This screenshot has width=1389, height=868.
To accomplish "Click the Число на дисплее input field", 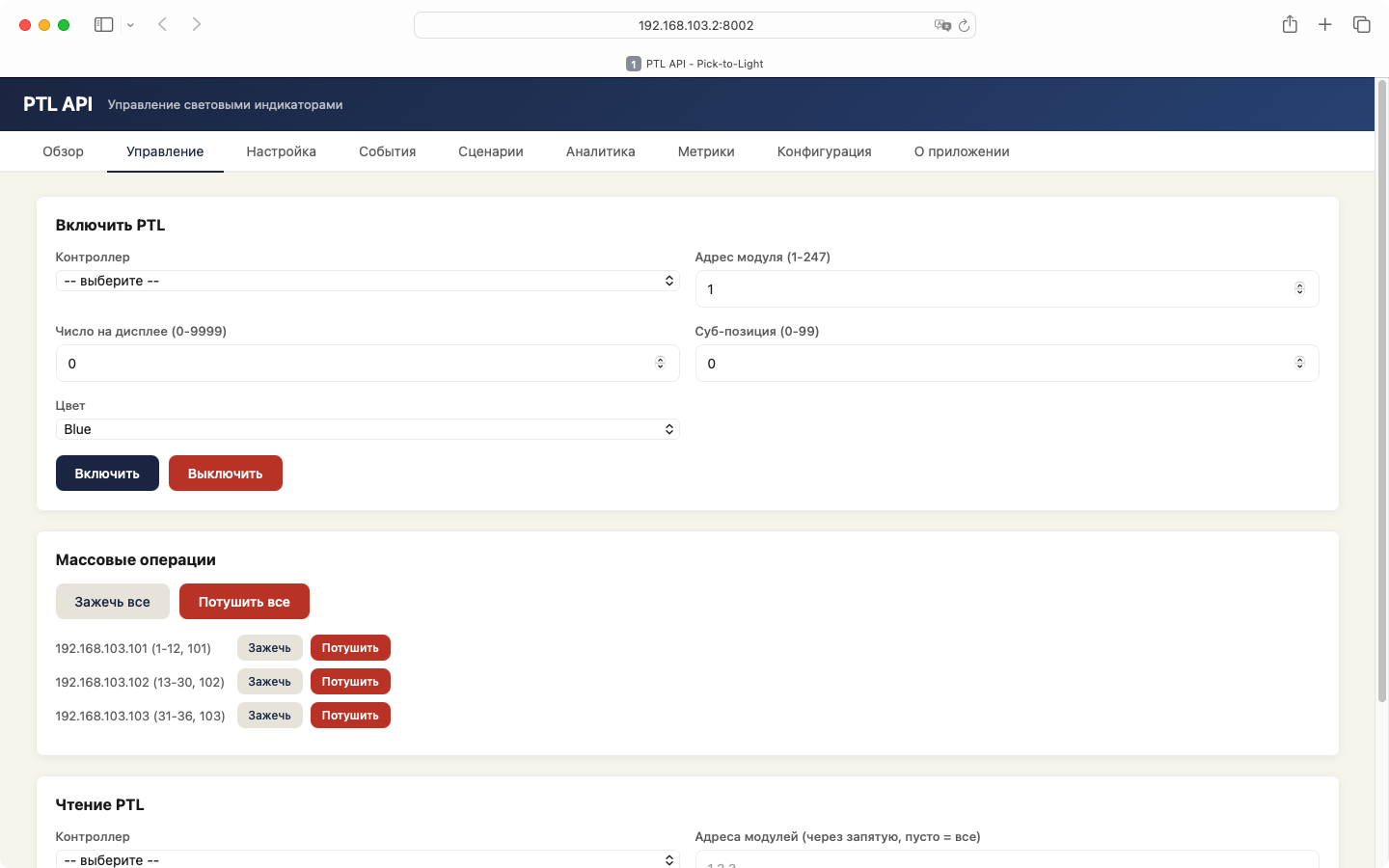I will 357,364.
